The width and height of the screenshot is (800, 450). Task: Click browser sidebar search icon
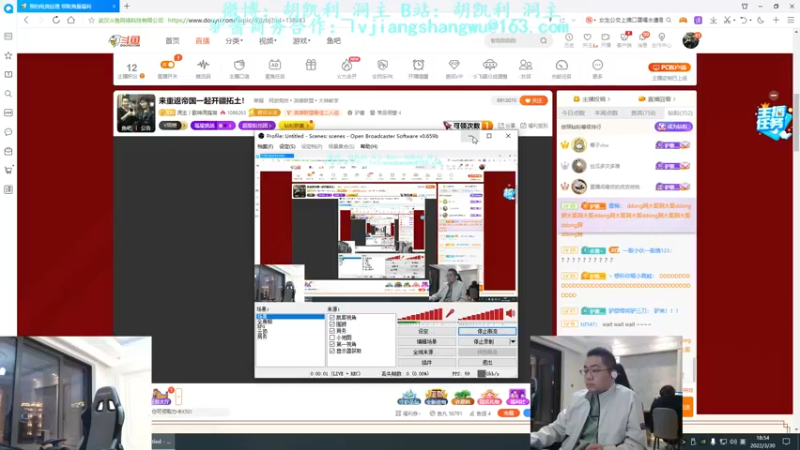pos(8,94)
